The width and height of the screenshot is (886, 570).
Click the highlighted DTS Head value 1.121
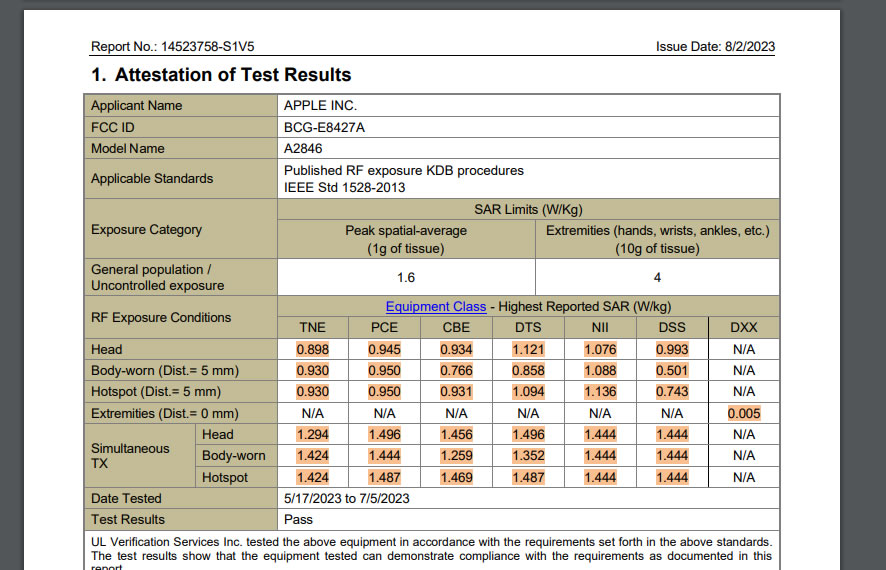[528, 350]
